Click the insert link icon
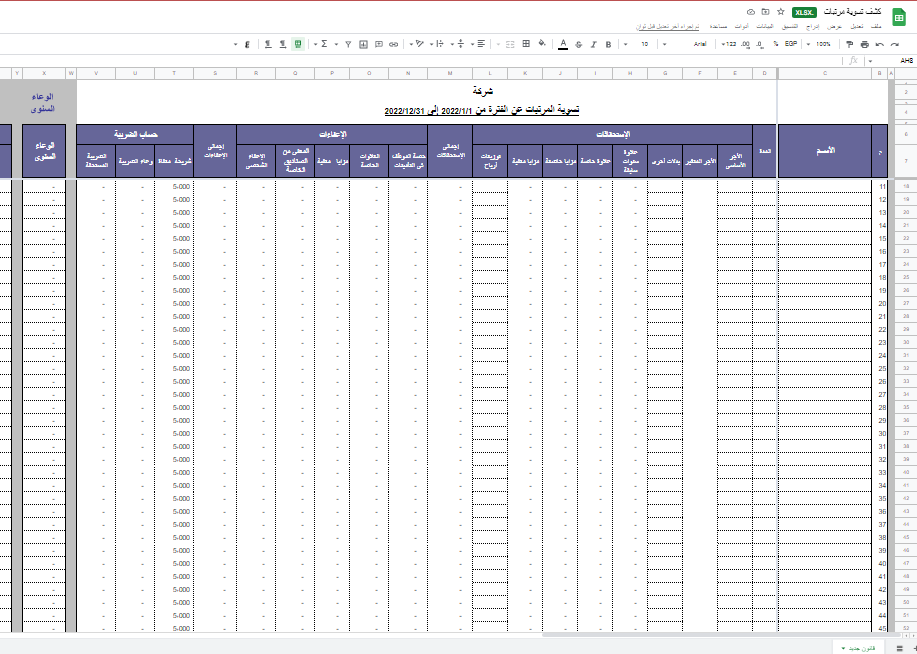Screen dimensions: 917x654 (393, 44)
